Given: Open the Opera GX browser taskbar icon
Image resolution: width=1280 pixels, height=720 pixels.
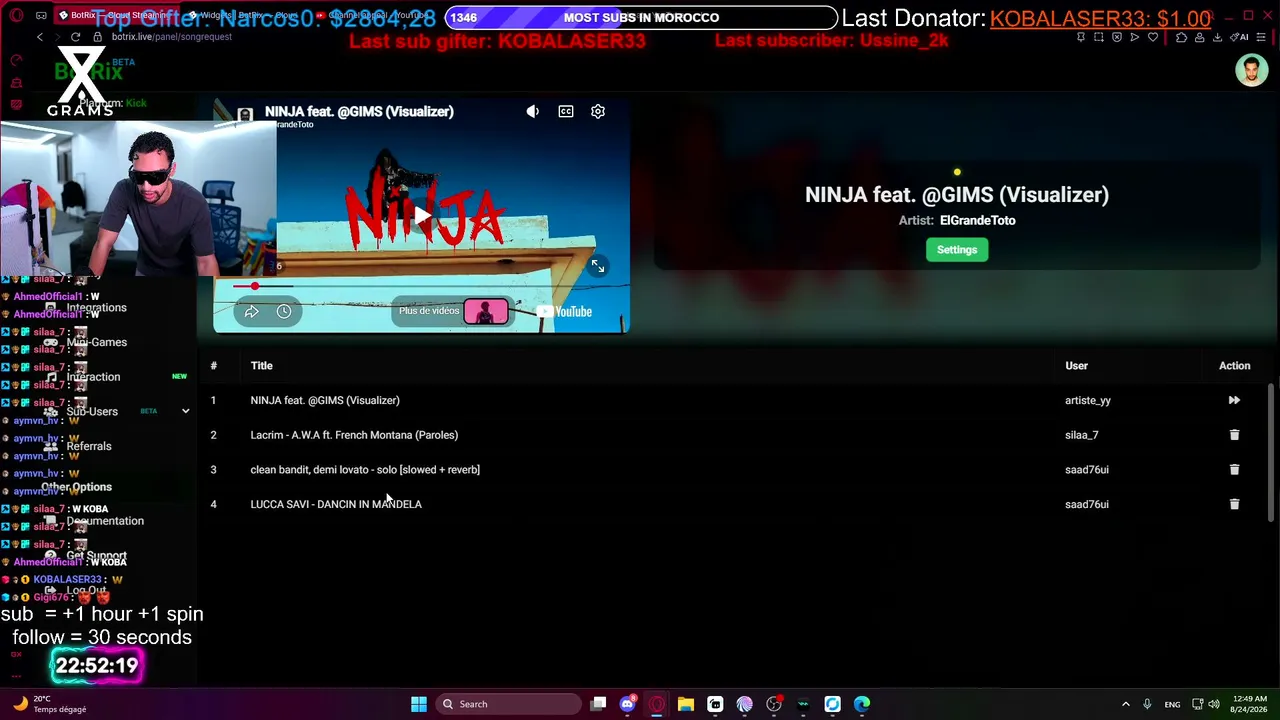Looking at the screenshot, I should (x=656, y=704).
